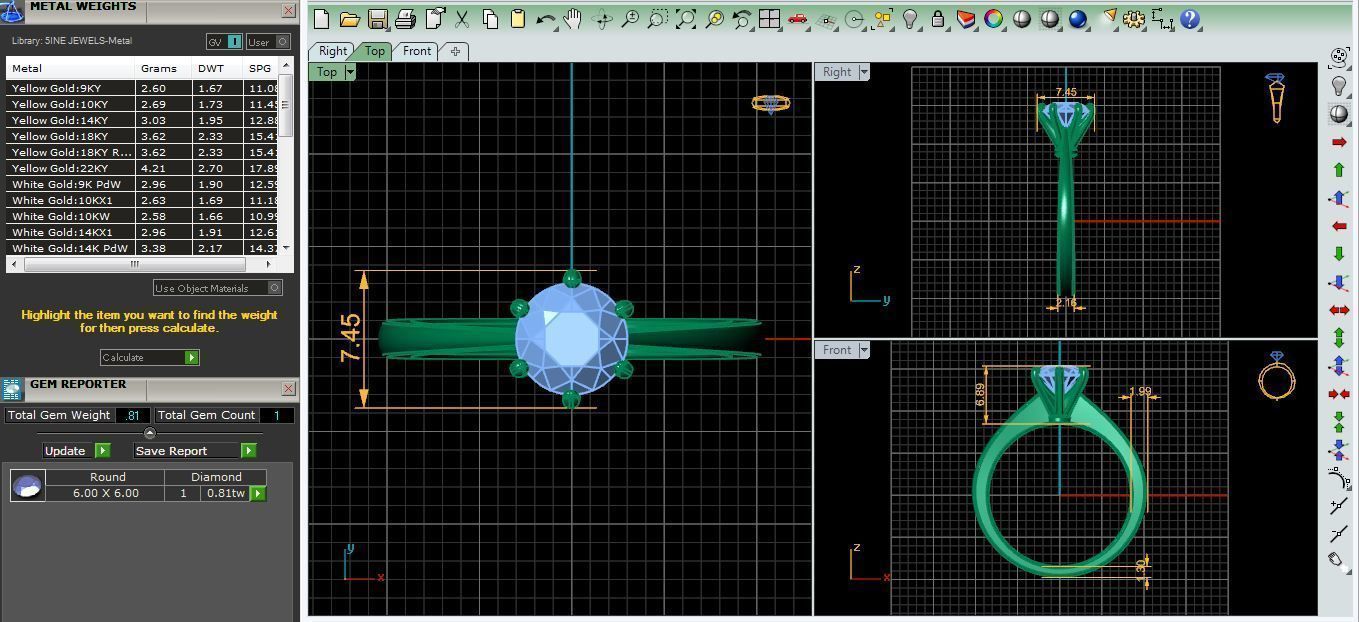The width and height of the screenshot is (1359, 622).
Task: Click the round diamond gem thumbnail
Action: tap(27, 485)
